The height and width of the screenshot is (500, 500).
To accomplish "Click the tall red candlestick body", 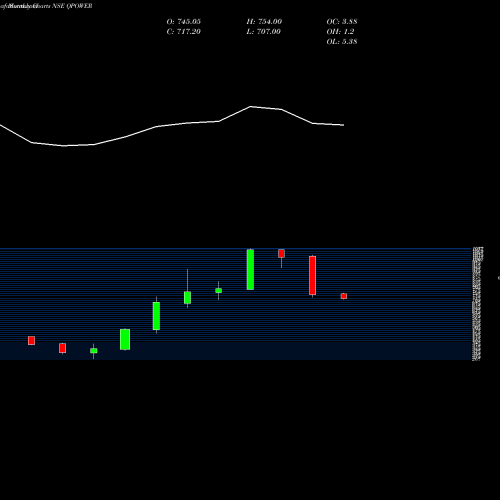I will tap(313, 276).
